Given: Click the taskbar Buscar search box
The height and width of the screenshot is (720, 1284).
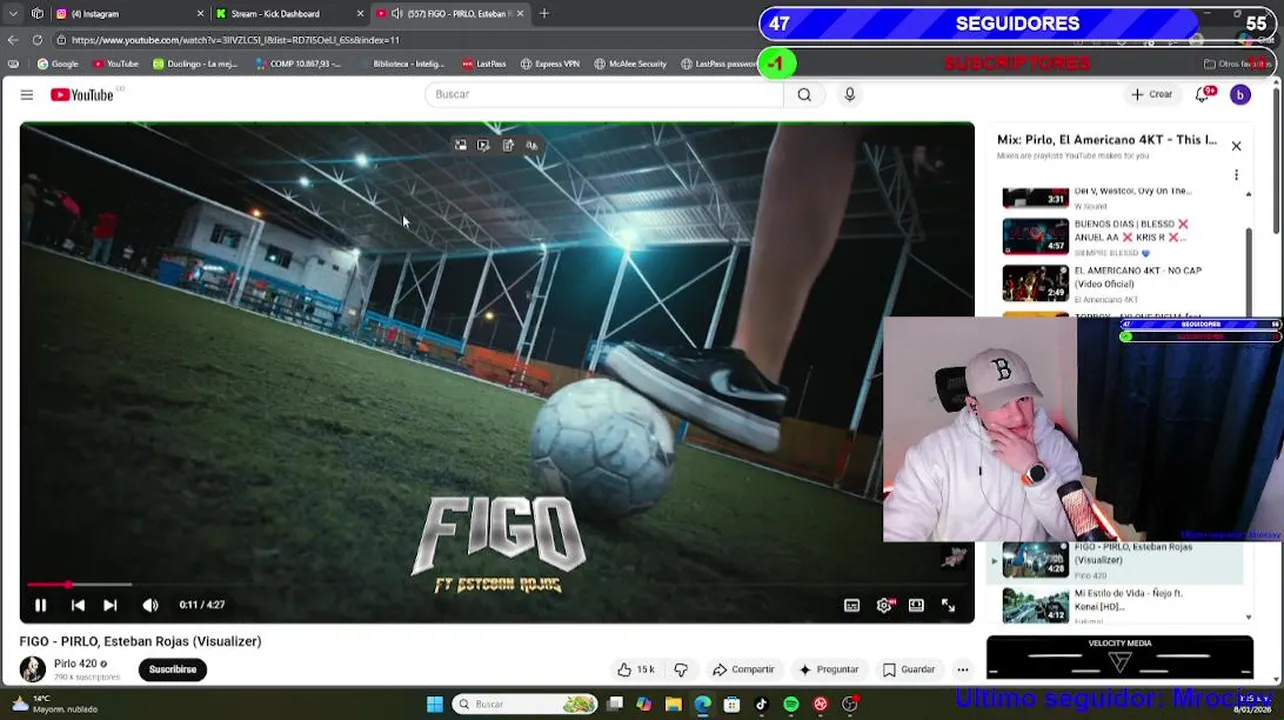Looking at the screenshot, I should [526, 704].
